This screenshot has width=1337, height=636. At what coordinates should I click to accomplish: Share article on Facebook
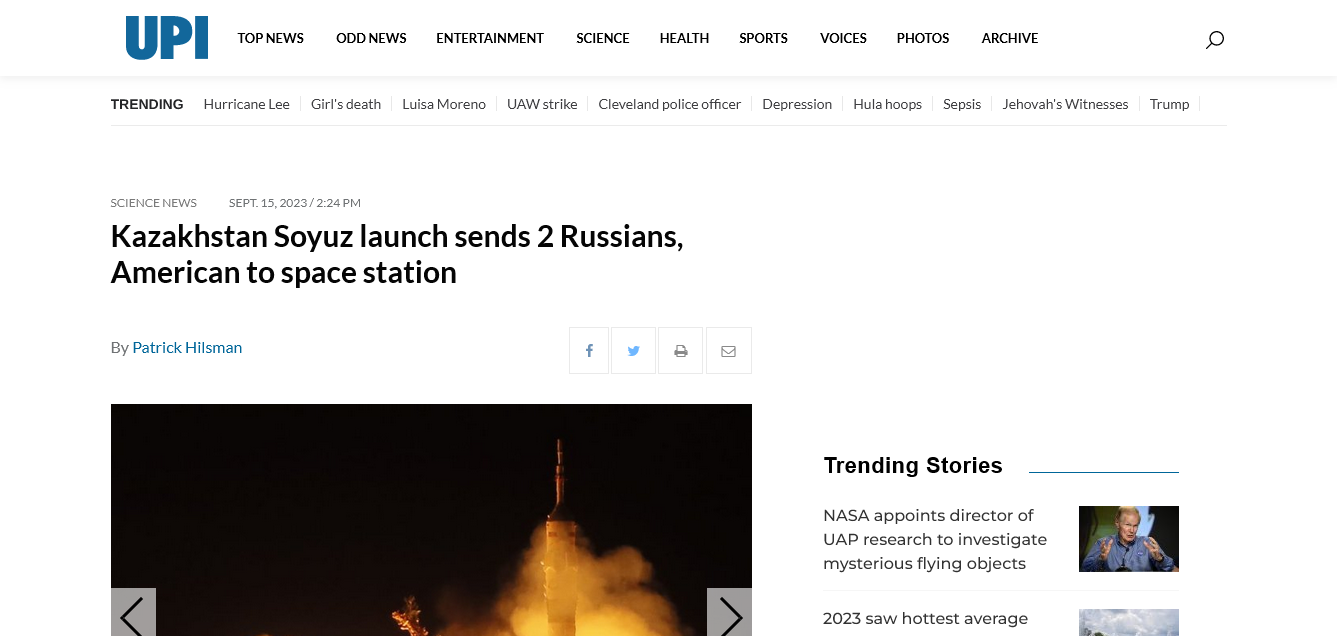click(x=589, y=351)
